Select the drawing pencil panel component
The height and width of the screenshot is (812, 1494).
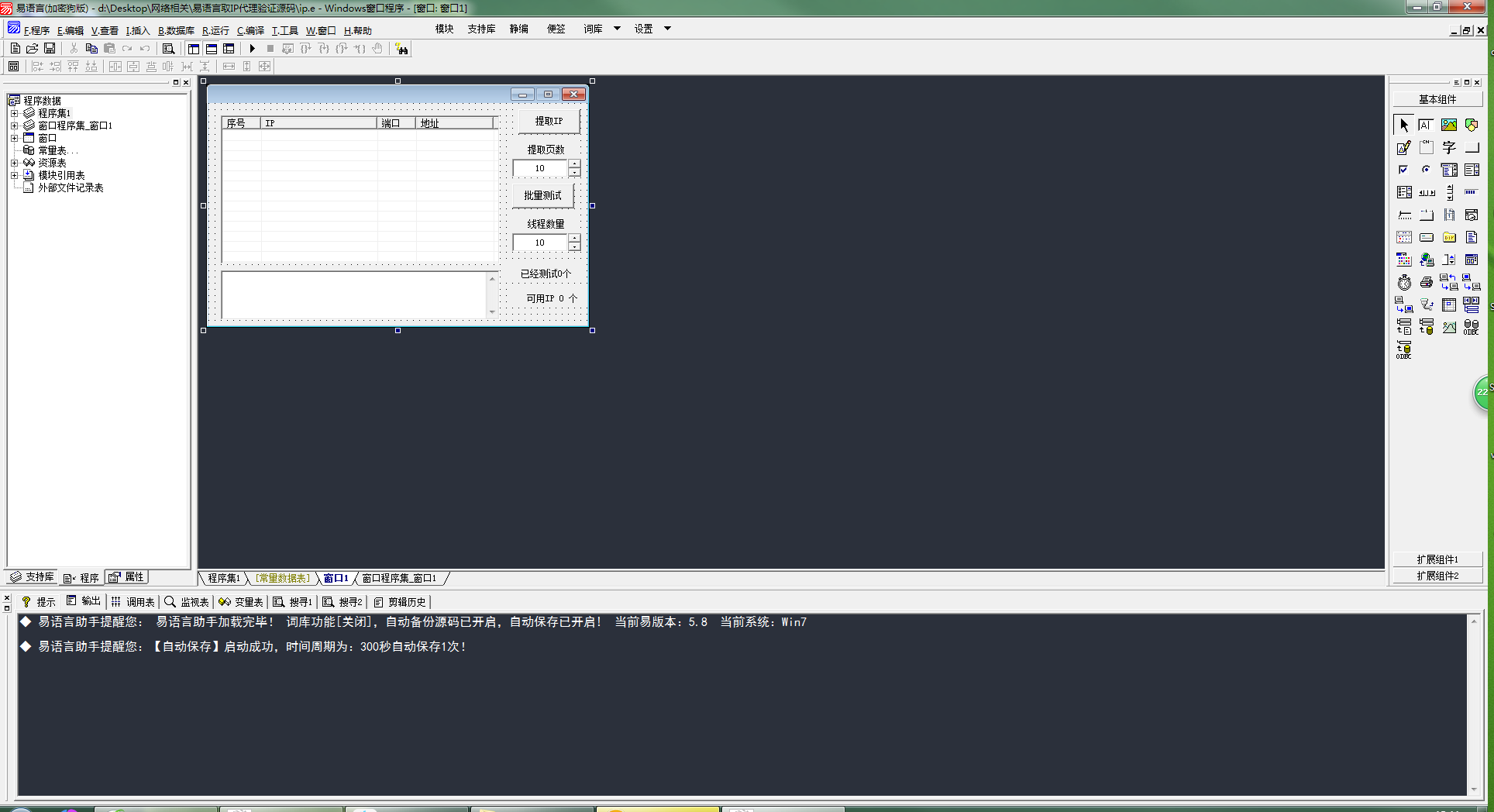tap(1404, 147)
